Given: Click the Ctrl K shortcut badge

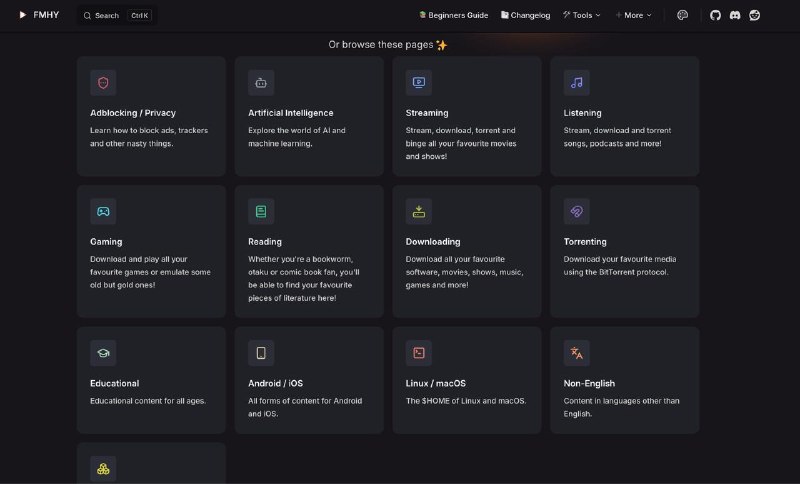Looking at the screenshot, I should tap(139, 15).
